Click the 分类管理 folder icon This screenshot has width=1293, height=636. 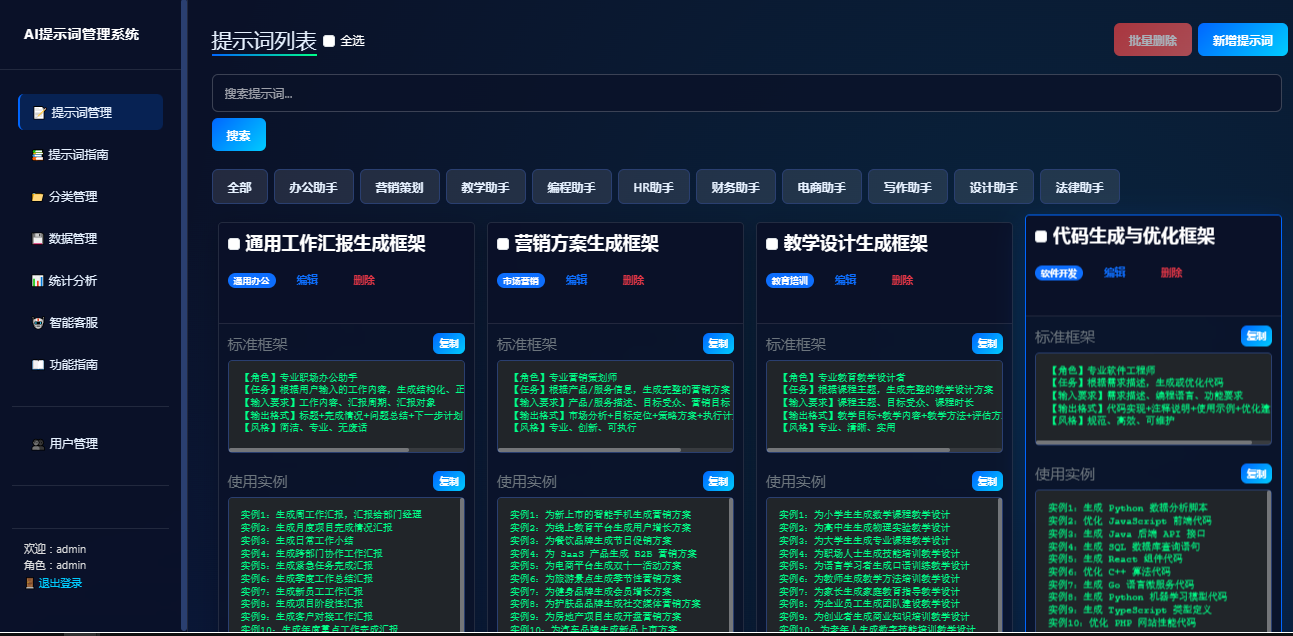[x=38, y=197]
